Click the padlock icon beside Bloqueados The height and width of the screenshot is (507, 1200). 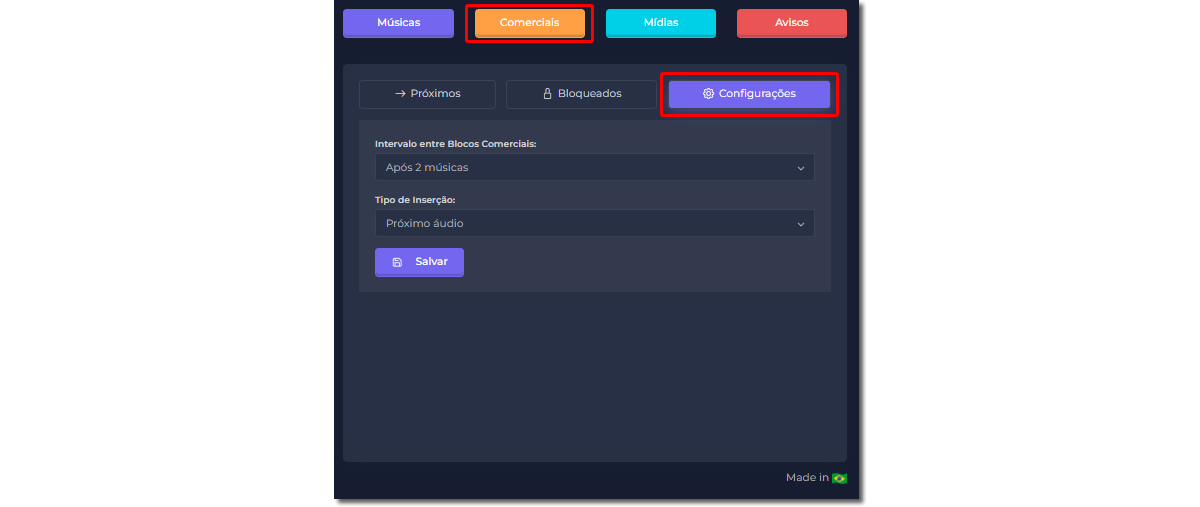[x=547, y=94]
